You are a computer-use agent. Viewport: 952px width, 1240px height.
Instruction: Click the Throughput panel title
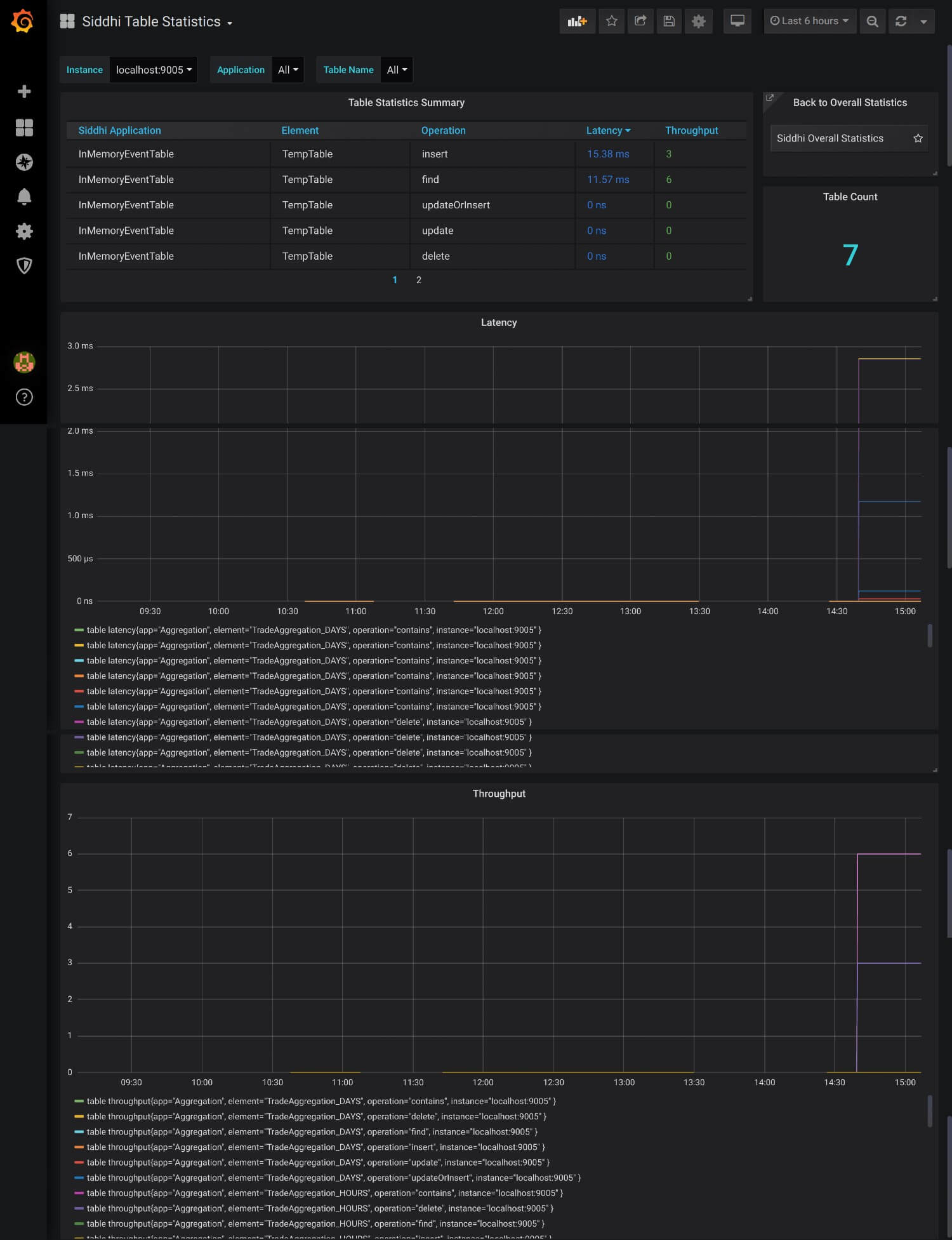click(x=499, y=794)
